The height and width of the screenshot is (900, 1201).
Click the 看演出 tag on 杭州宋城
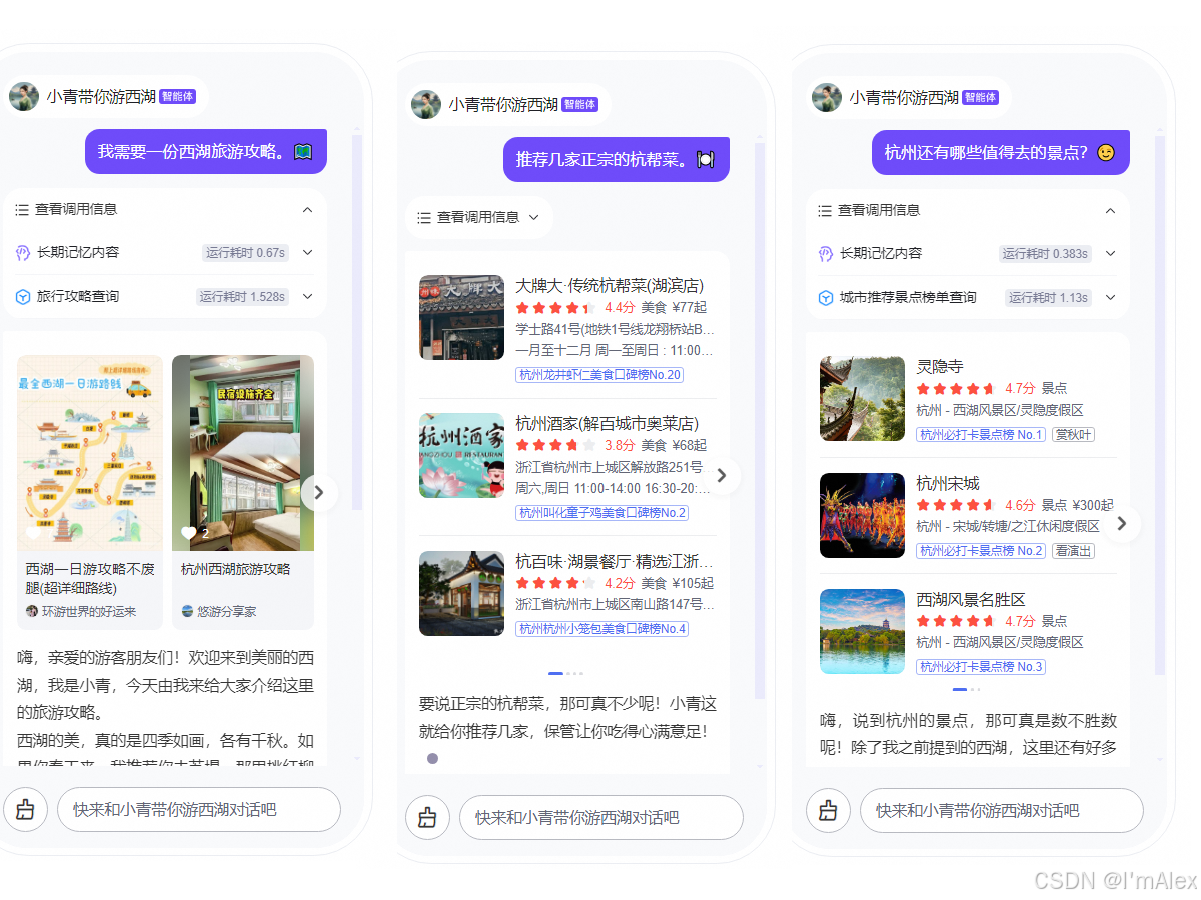[x=1074, y=551]
